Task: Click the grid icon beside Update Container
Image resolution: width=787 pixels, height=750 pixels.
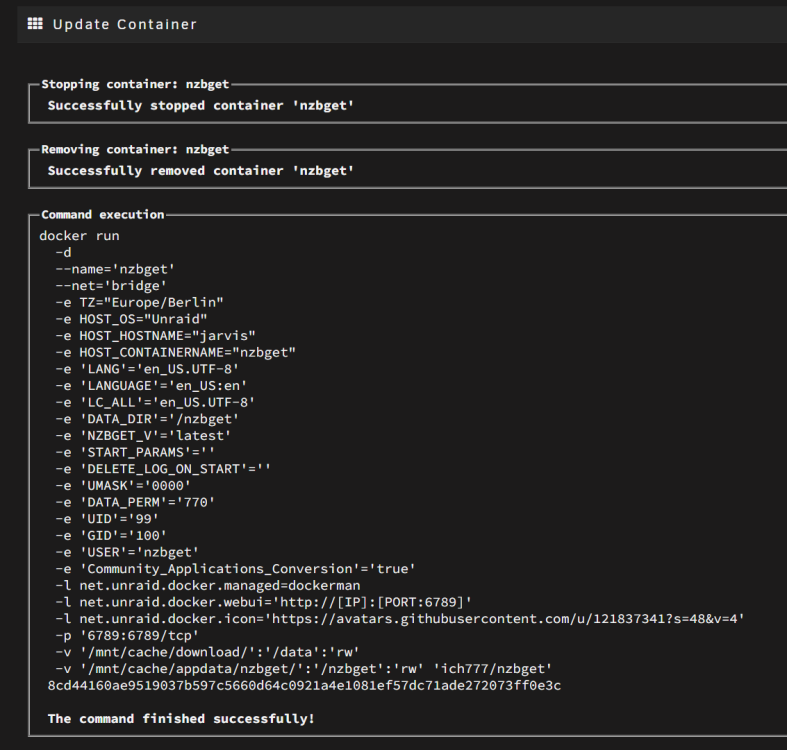Action: [35, 24]
